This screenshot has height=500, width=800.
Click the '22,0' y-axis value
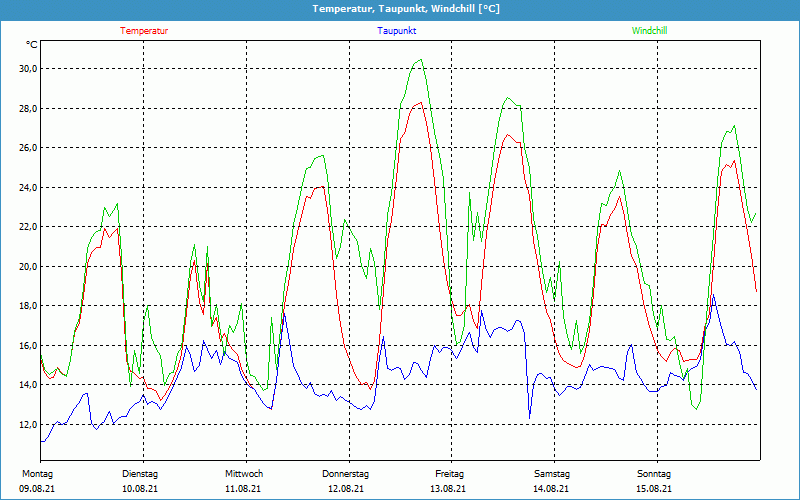[x=28, y=227]
